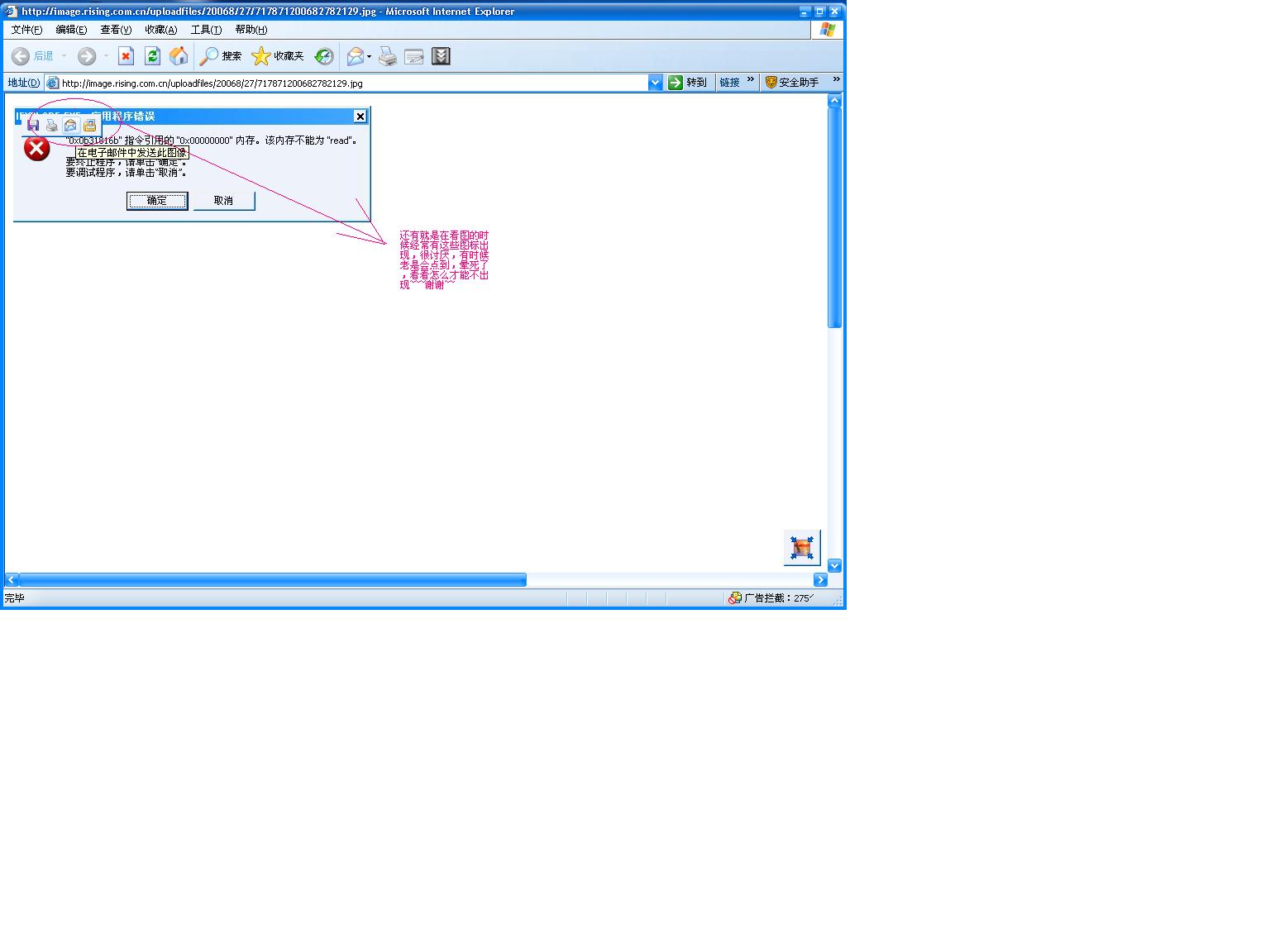Go to the Home page icon
This screenshot has width=1270, height=952.
(179, 56)
